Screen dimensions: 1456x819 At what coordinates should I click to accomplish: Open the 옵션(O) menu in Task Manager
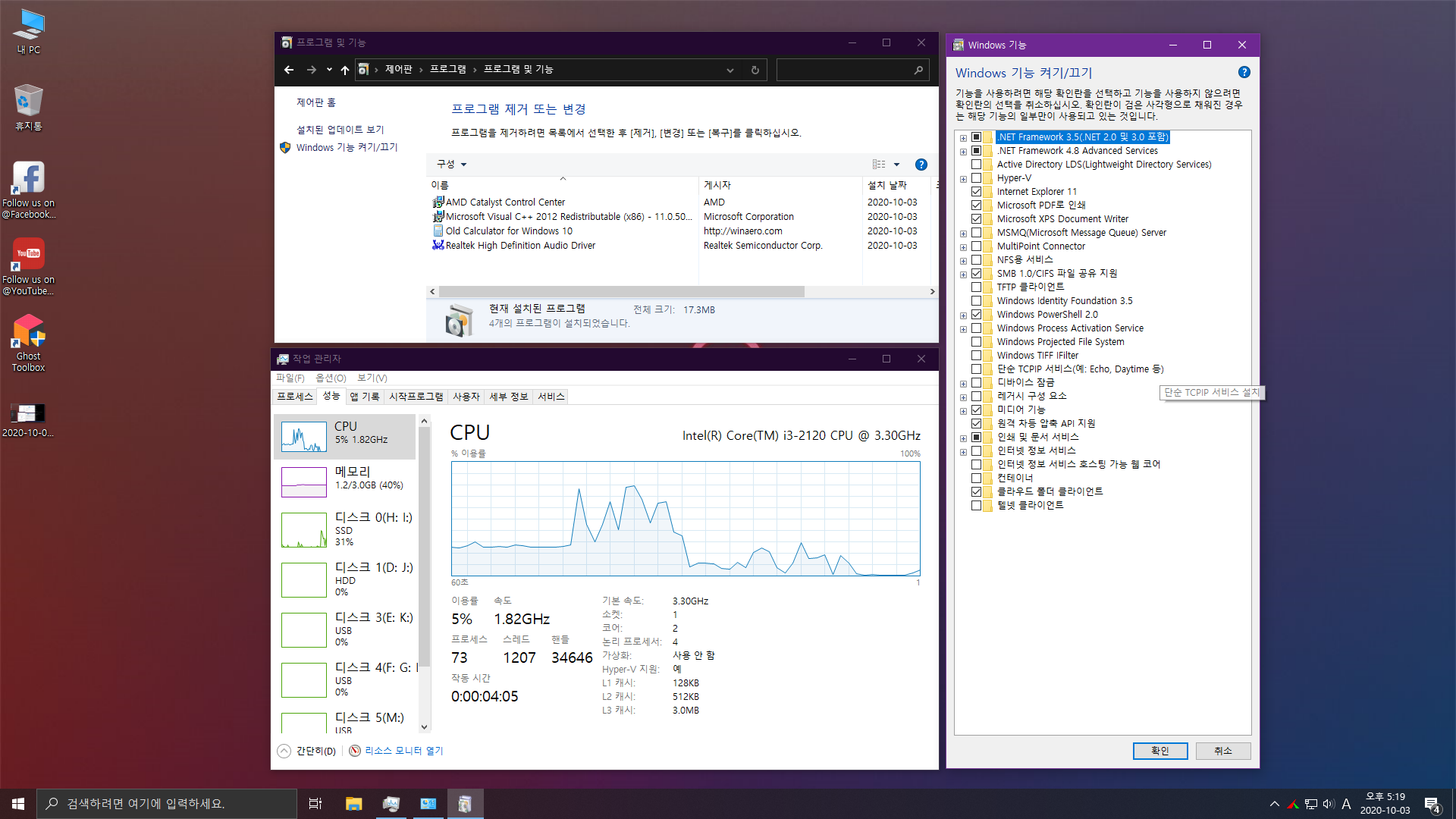[331, 378]
